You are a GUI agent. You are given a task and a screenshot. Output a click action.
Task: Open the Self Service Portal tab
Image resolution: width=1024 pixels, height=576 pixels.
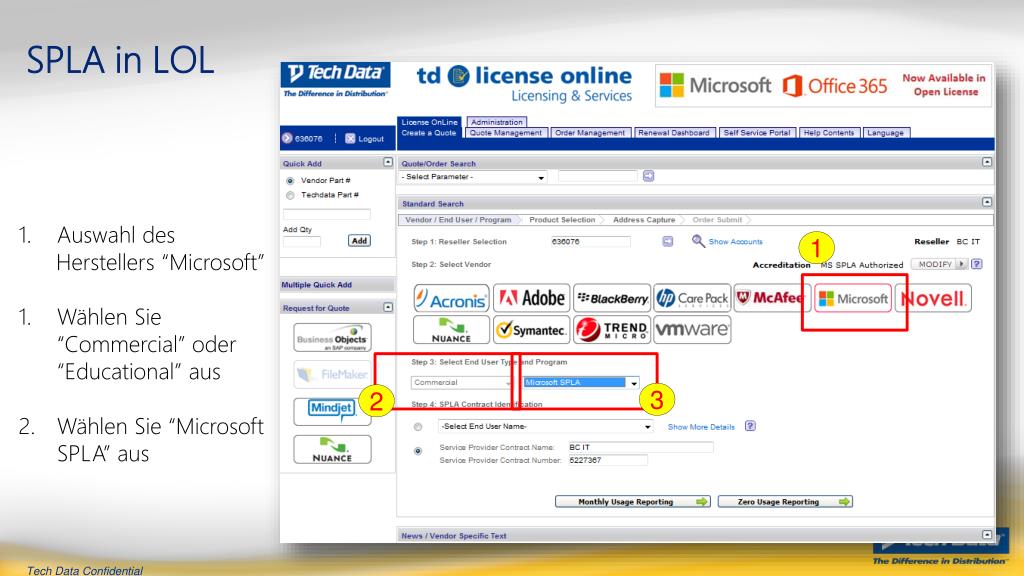click(x=756, y=133)
